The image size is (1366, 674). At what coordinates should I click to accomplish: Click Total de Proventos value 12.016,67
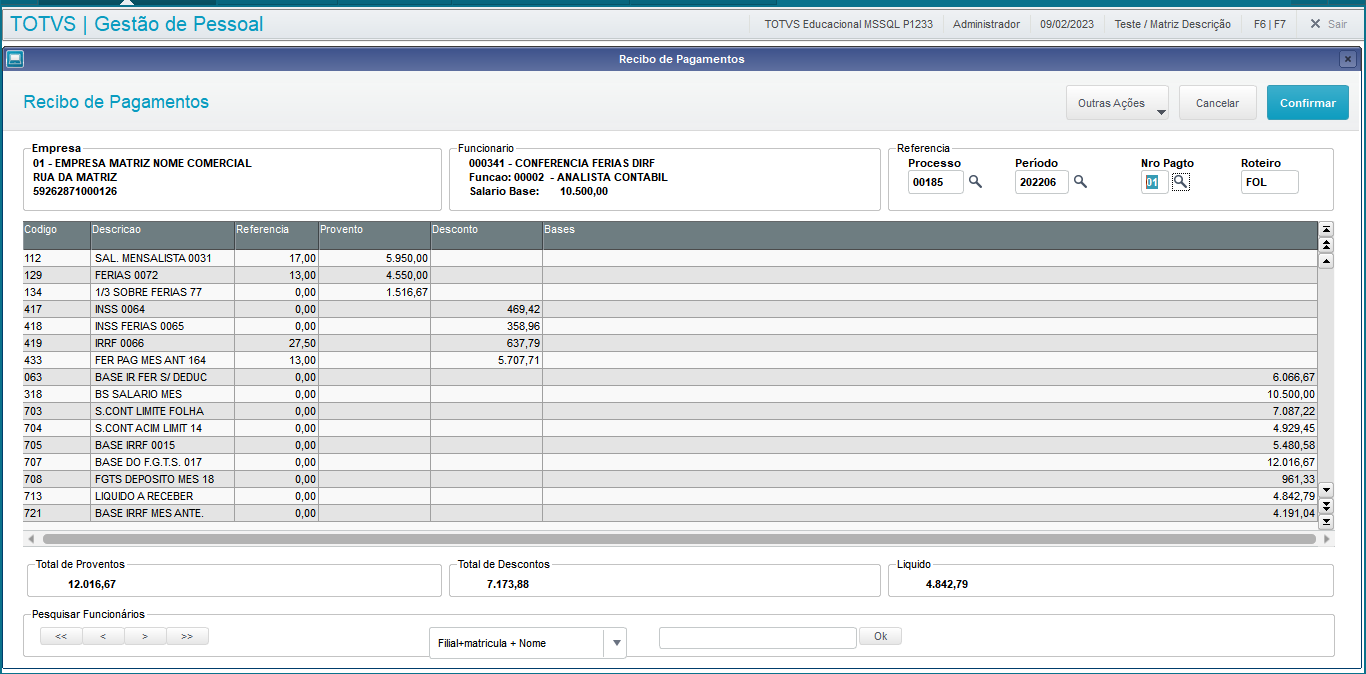pyautogui.click(x=92, y=584)
